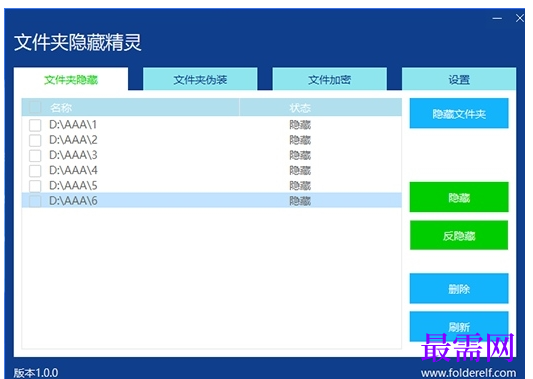This screenshot has height=379, width=533.
Task: Minimize the 文件夹隐藏精灵 window
Action: [x=497, y=18]
